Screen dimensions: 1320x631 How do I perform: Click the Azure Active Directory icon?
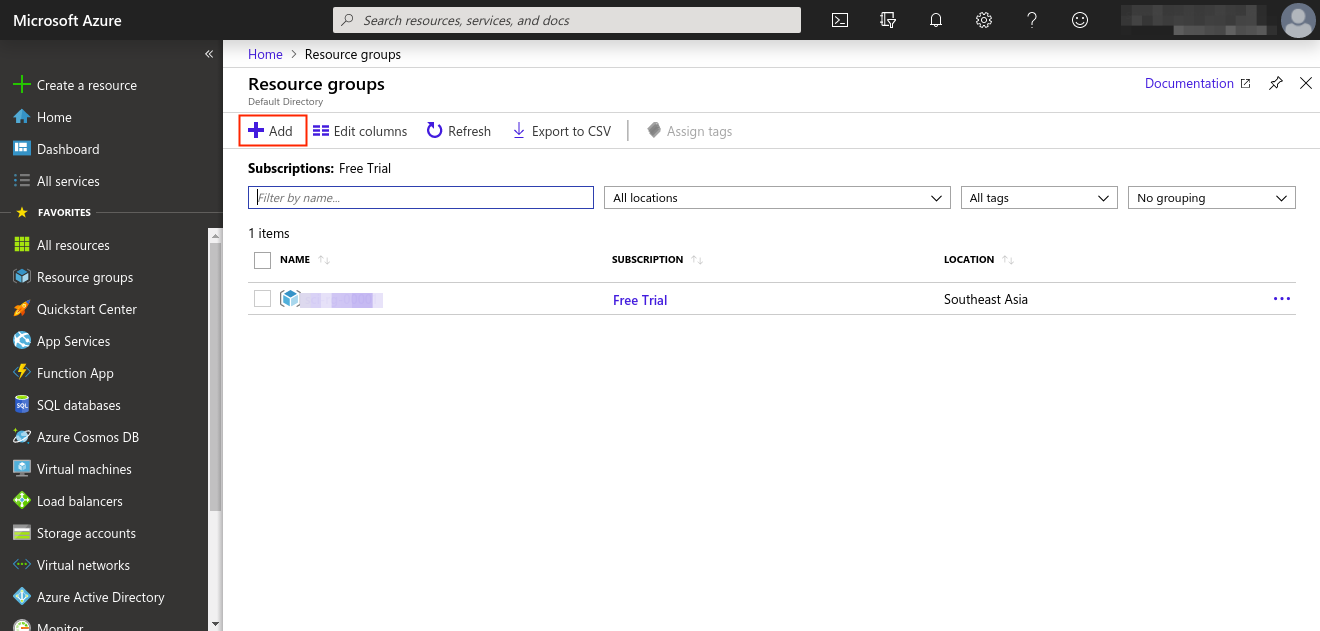click(21, 597)
